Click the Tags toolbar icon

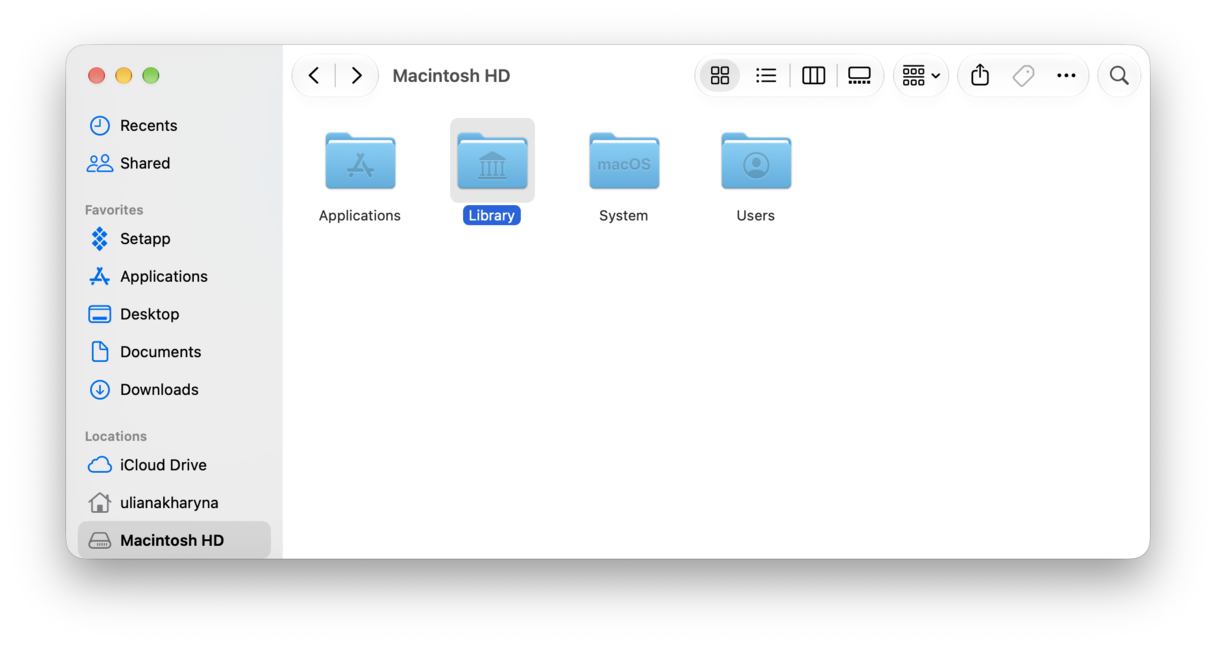(x=1023, y=76)
